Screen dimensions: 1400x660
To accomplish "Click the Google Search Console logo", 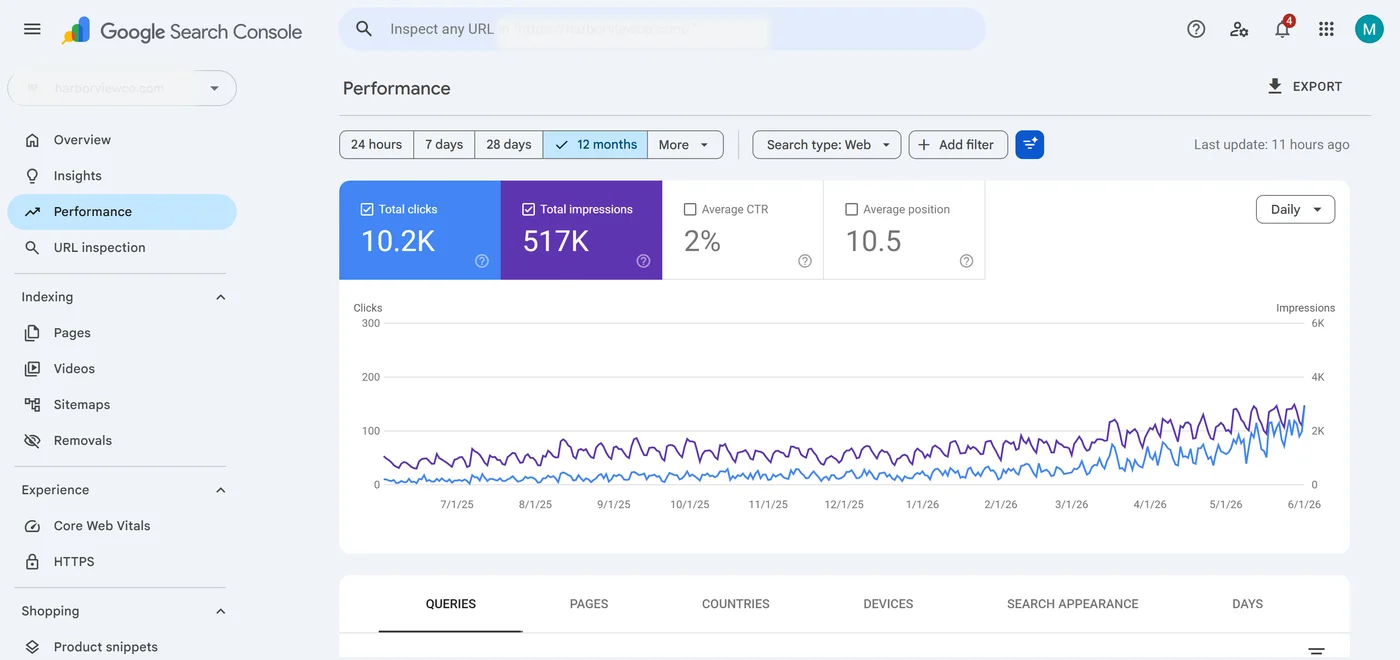I will 181,31.
